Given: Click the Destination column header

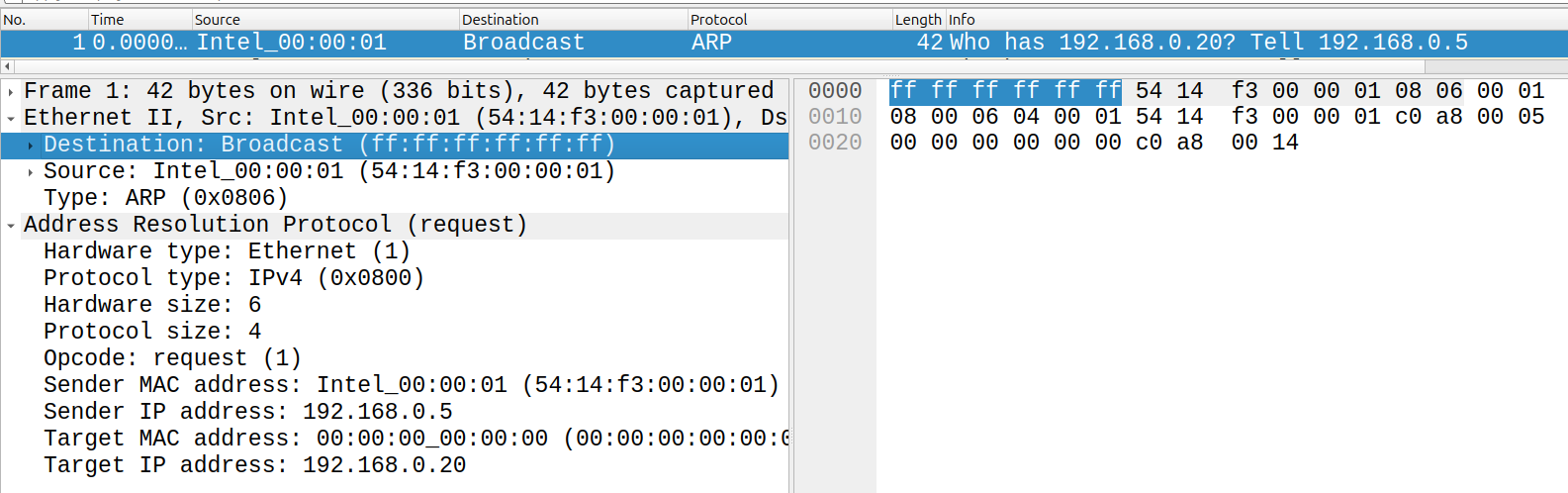Looking at the screenshot, I should [574, 19].
